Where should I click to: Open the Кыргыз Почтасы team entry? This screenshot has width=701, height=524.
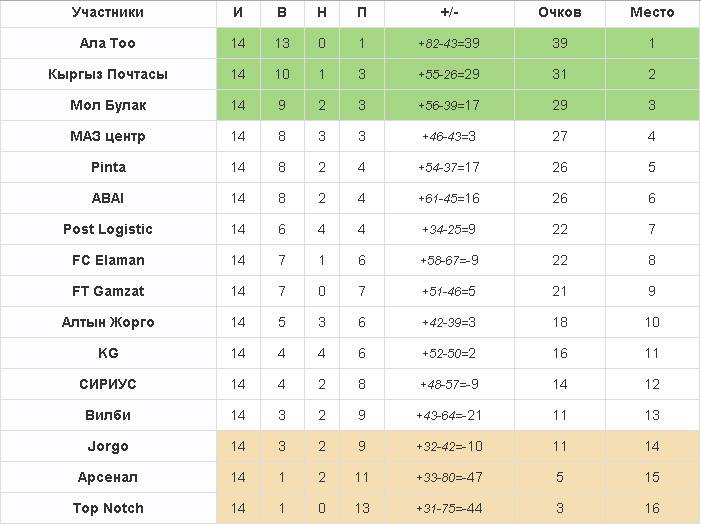coord(108,74)
